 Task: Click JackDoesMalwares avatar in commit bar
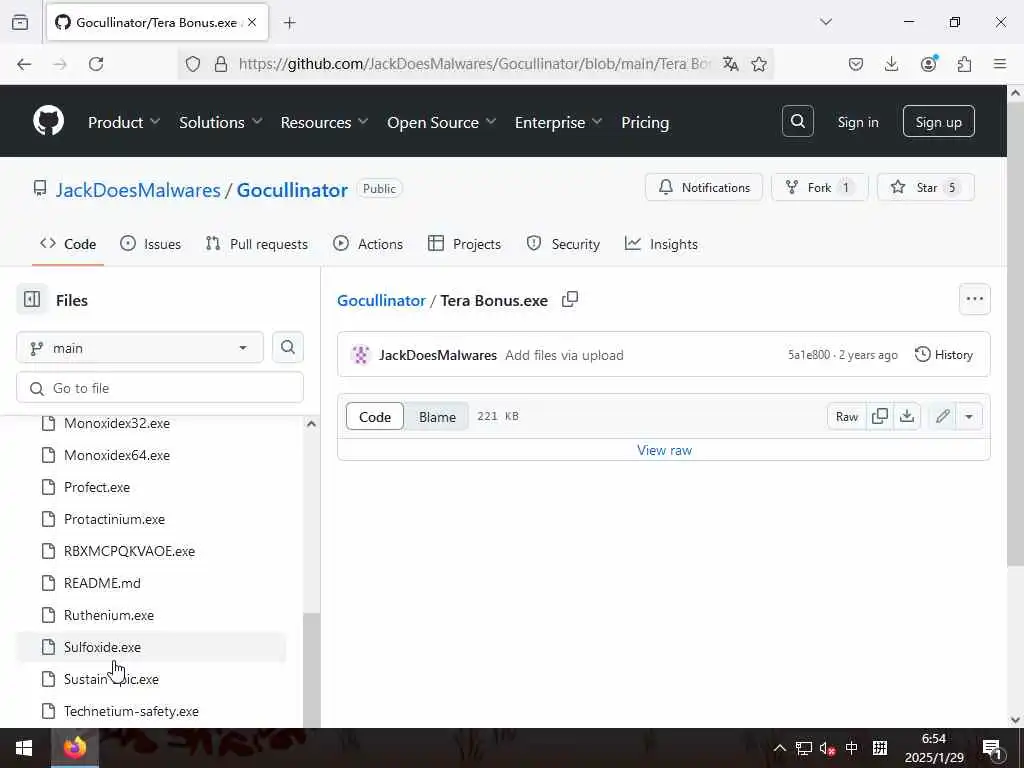point(360,355)
